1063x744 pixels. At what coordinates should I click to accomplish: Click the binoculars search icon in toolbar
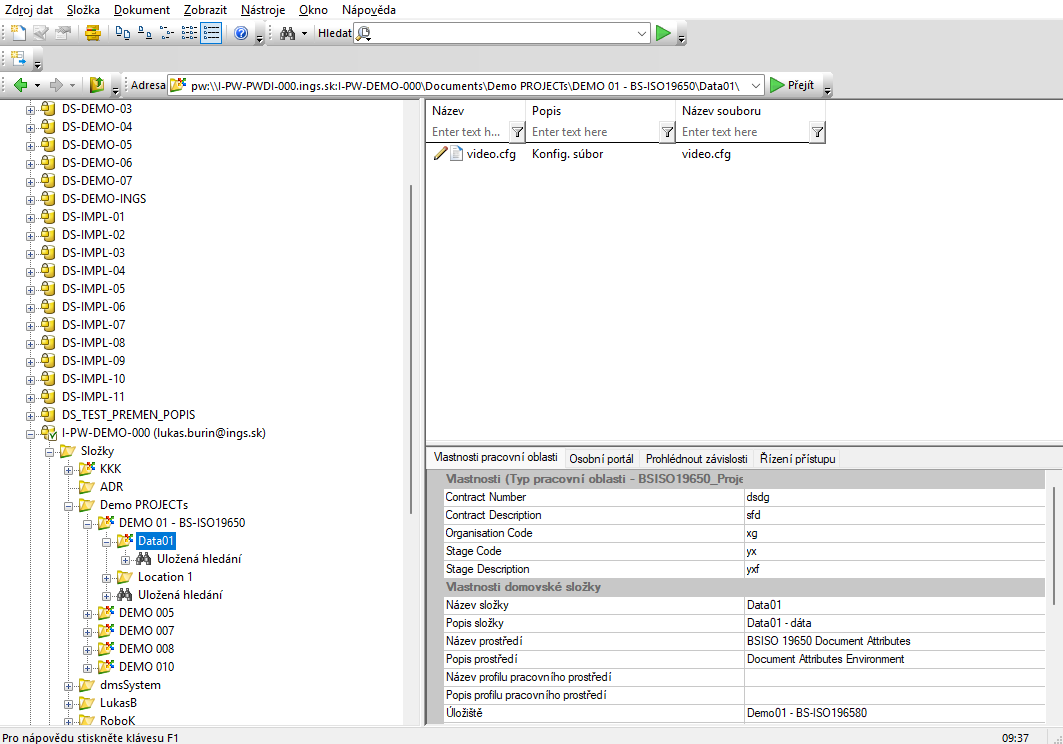tap(287, 33)
